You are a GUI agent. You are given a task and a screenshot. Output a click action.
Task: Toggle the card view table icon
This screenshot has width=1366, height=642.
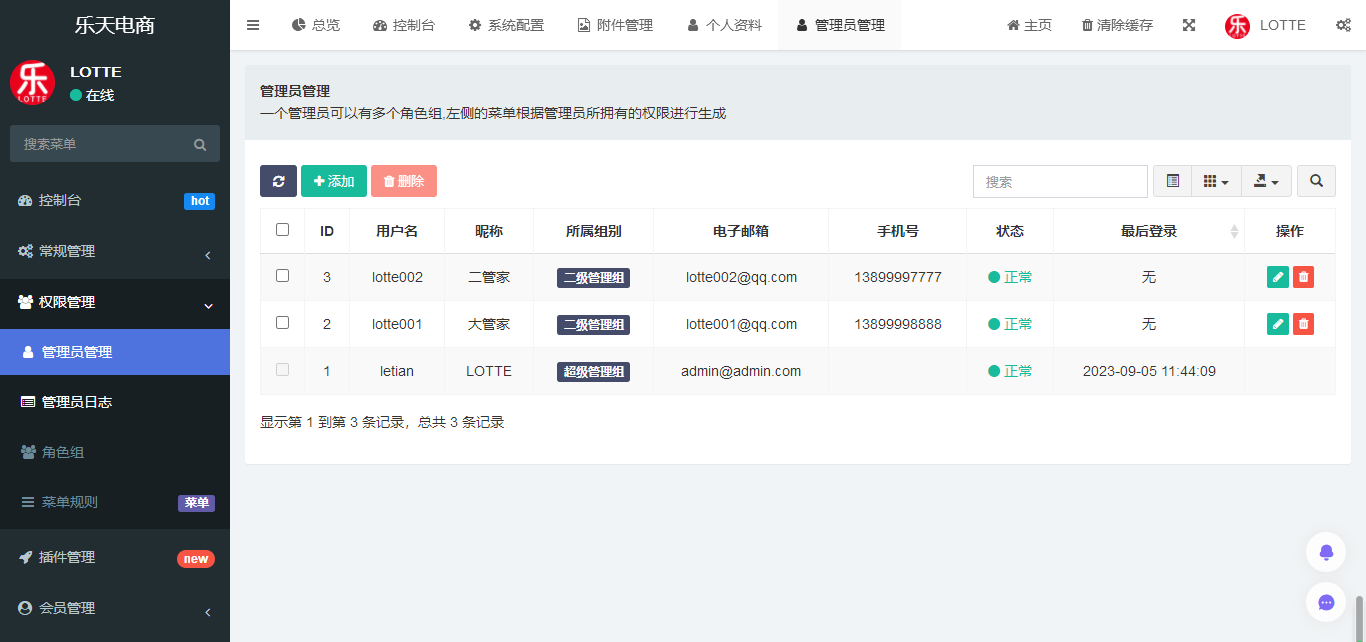click(x=1173, y=181)
